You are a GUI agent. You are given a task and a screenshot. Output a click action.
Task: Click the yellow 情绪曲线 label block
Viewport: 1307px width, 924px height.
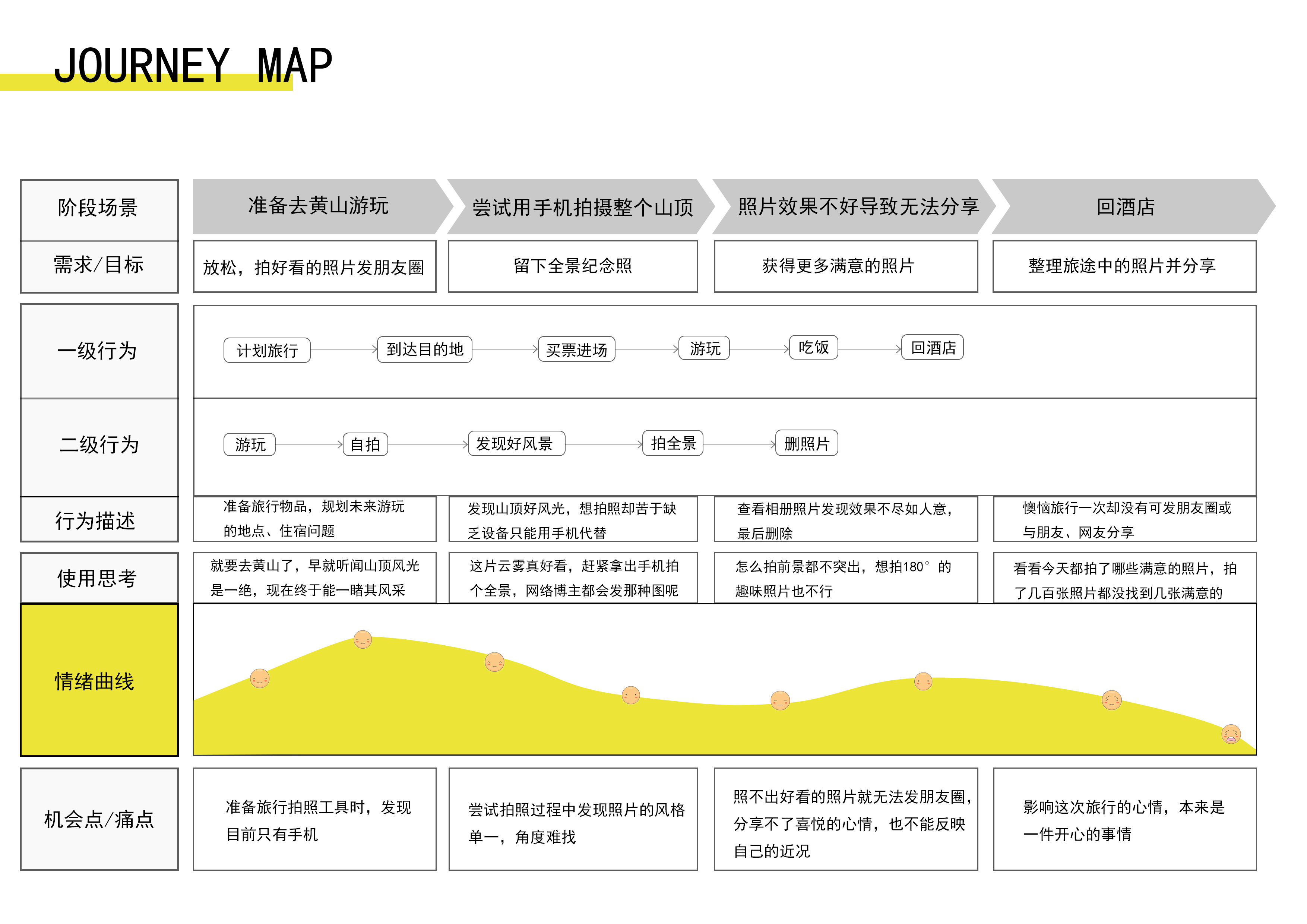point(99,680)
